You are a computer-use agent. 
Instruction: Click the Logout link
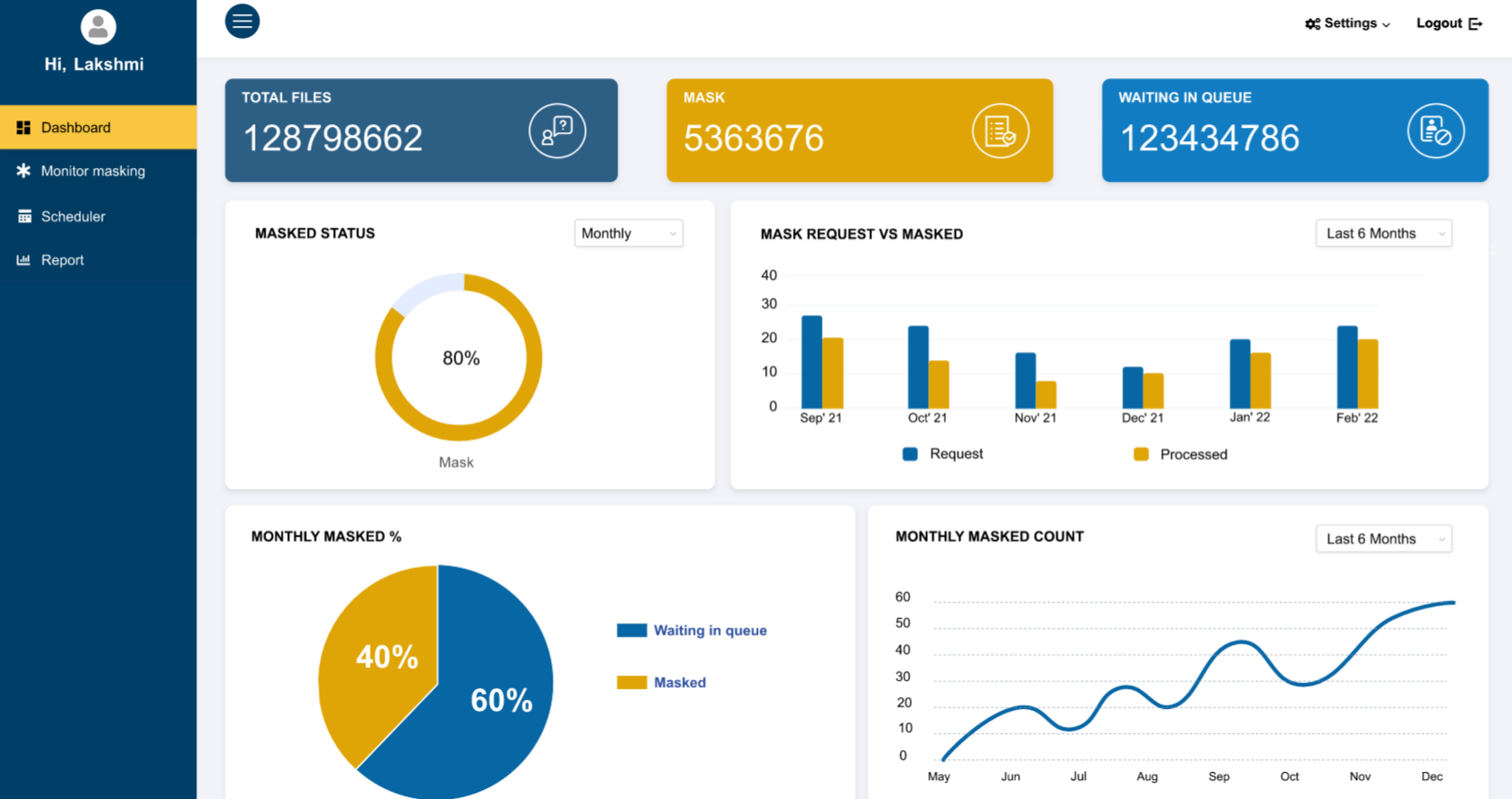1439,23
